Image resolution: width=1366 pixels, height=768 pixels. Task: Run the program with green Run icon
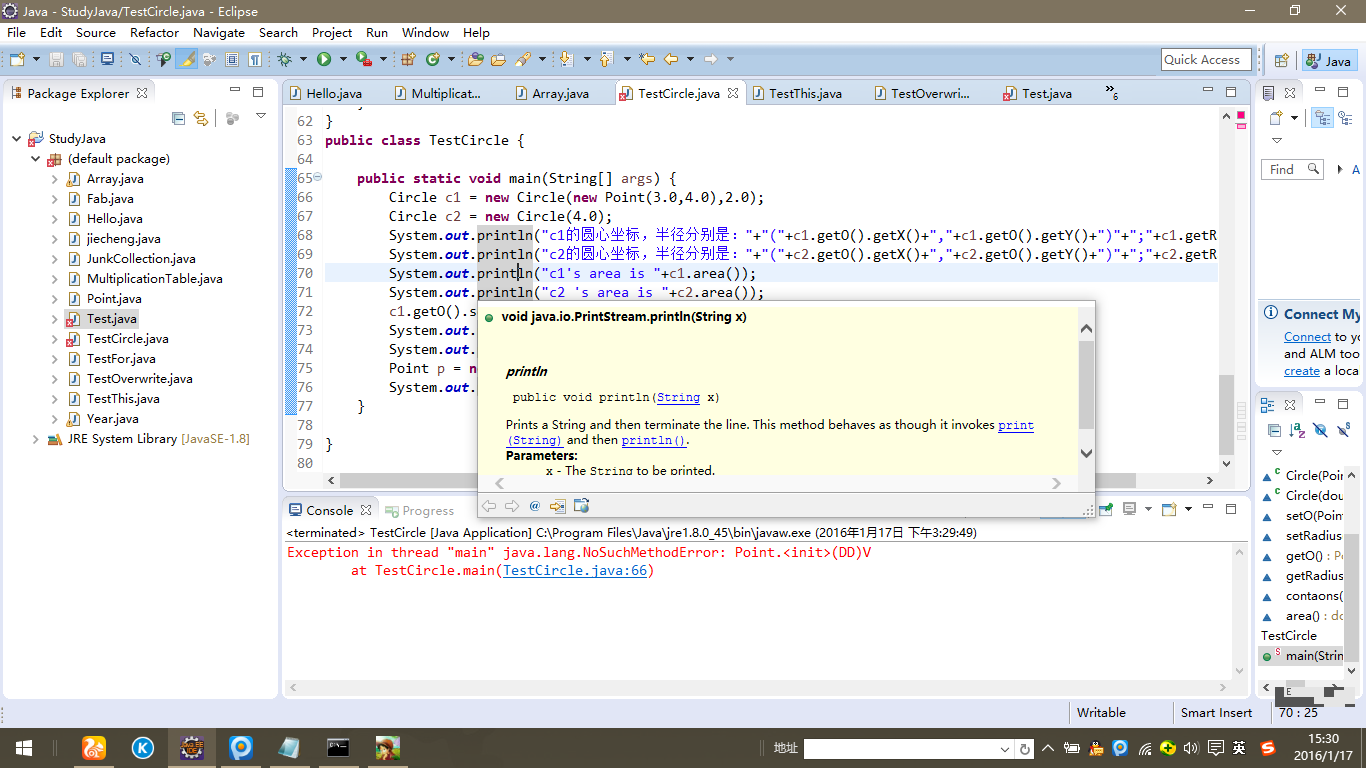pos(324,60)
